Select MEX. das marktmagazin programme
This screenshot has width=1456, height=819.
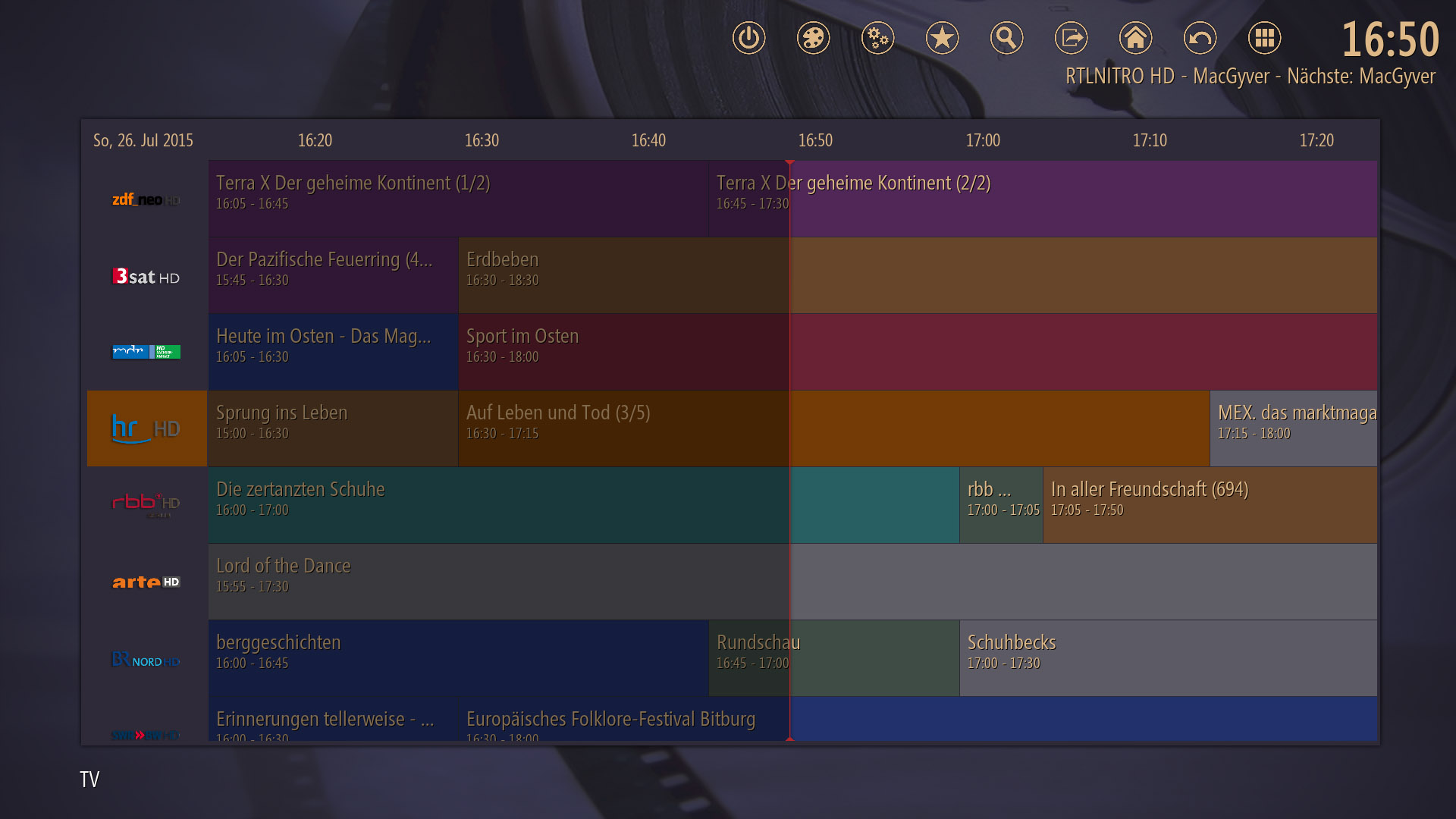tap(1294, 428)
